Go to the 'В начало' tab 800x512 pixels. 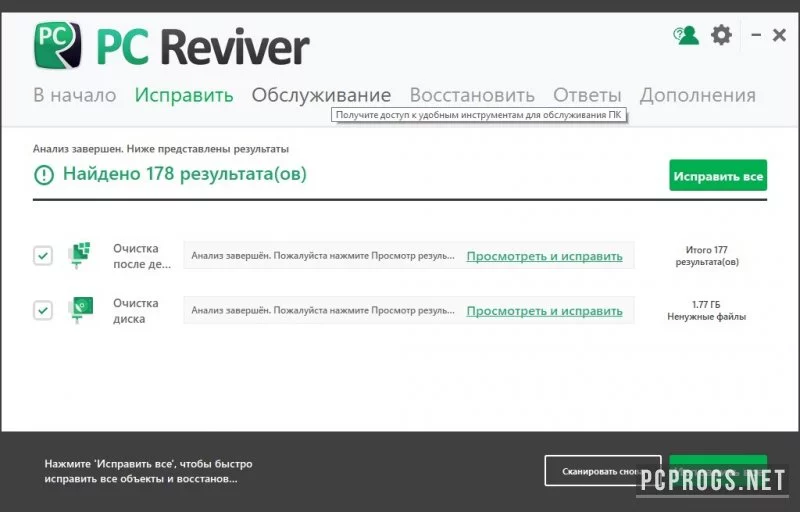pyautogui.click(x=74, y=95)
